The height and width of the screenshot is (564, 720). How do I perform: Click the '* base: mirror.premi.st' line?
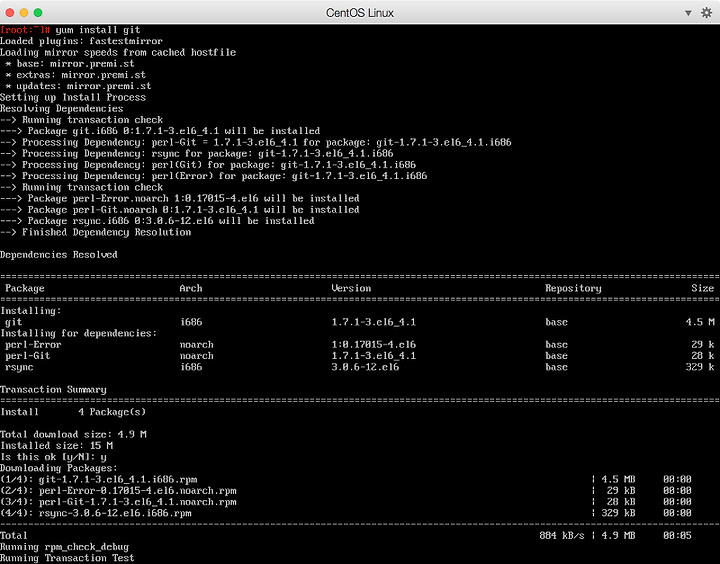(70, 64)
